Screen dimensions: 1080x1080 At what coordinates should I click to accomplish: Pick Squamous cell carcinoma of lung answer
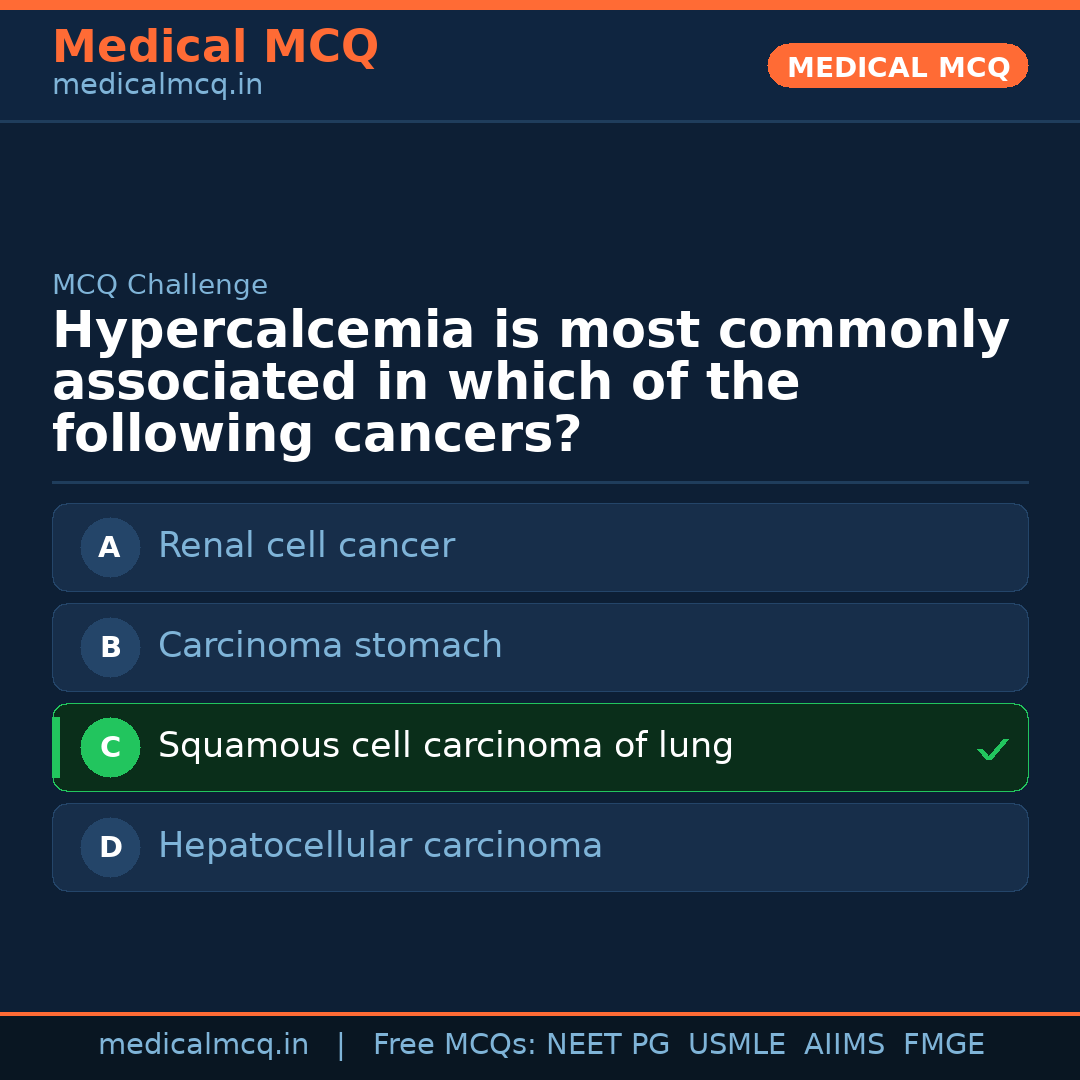click(445, 746)
